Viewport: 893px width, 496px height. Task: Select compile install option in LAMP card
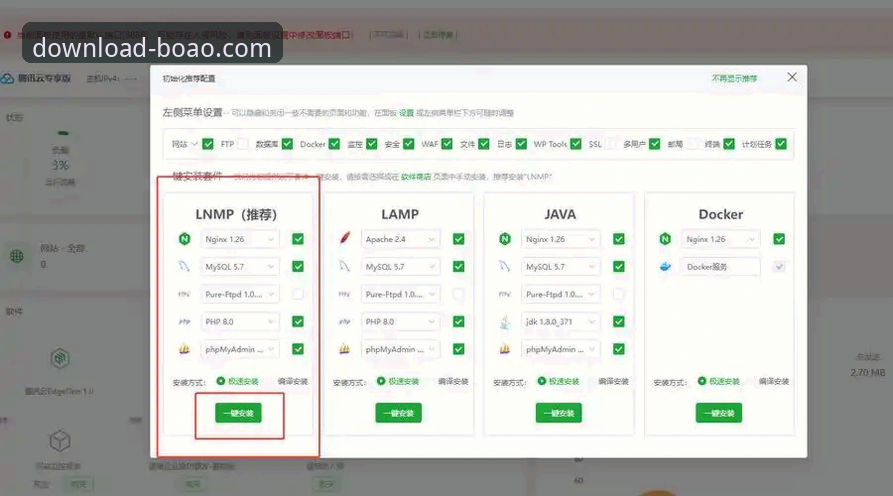pyautogui.click(x=453, y=382)
